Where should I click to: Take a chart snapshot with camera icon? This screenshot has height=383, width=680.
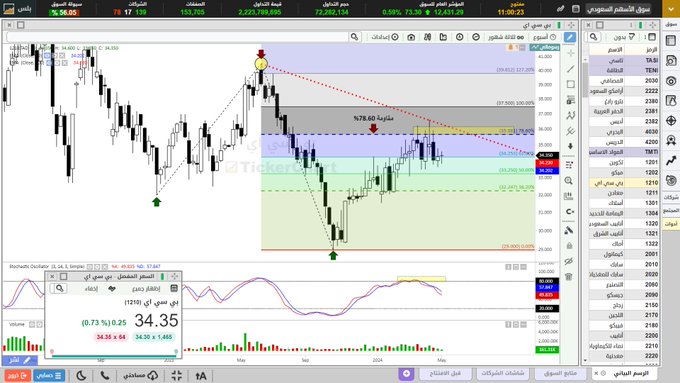point(411,37)
